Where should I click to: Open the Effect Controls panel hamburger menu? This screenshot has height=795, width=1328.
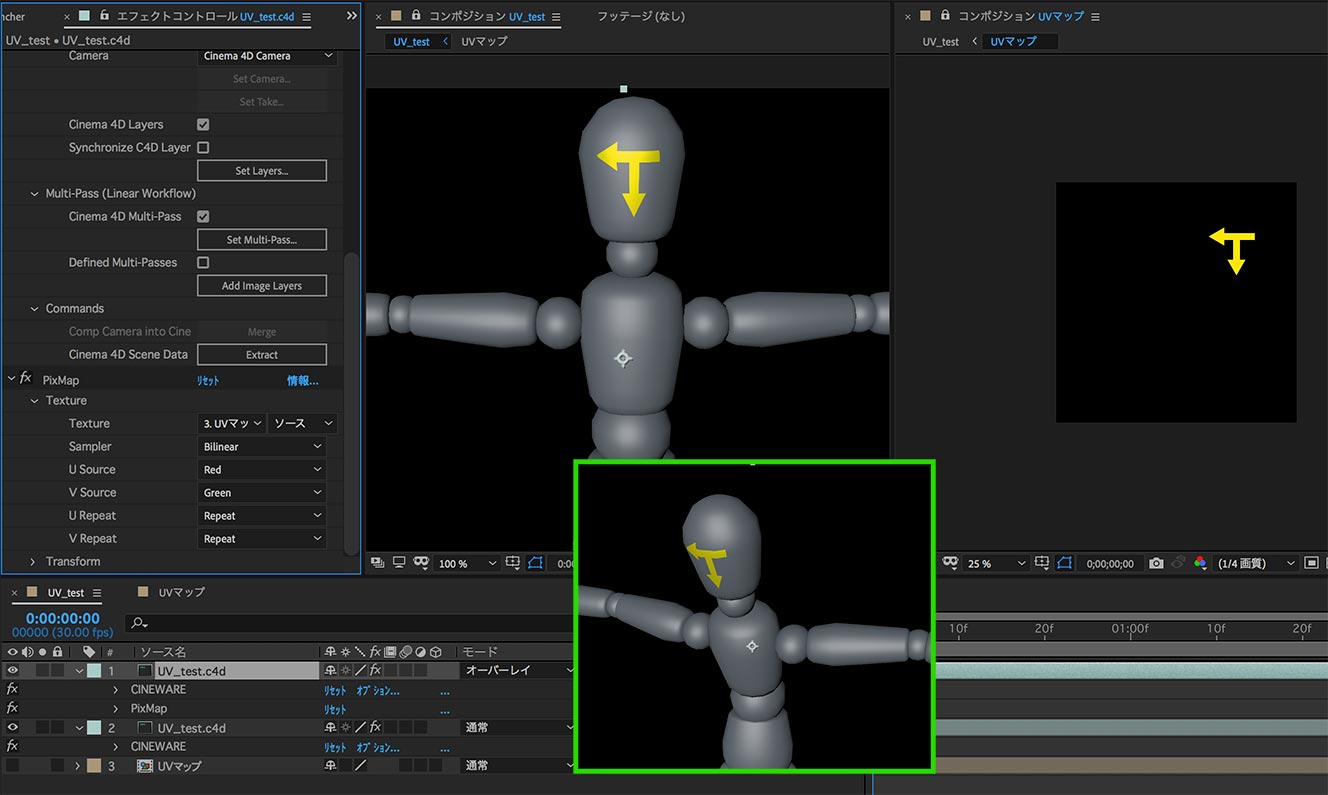306,17
